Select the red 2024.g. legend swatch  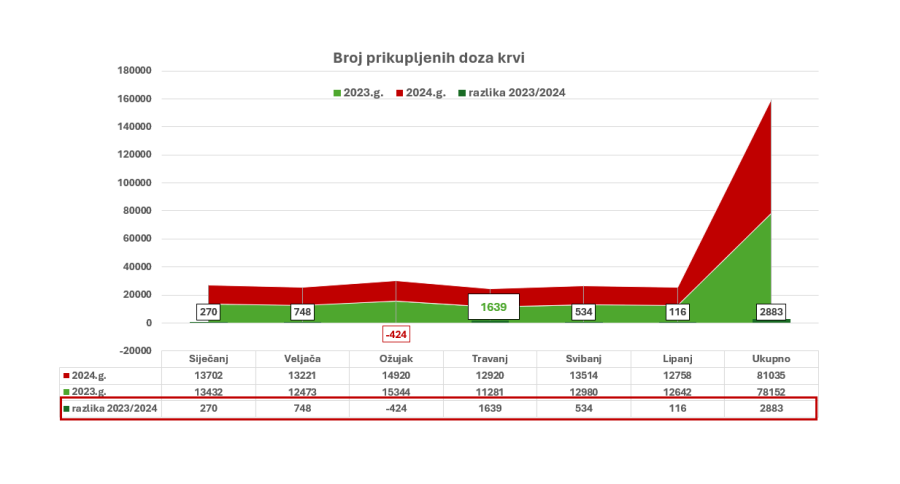click(x=399, y=93)
